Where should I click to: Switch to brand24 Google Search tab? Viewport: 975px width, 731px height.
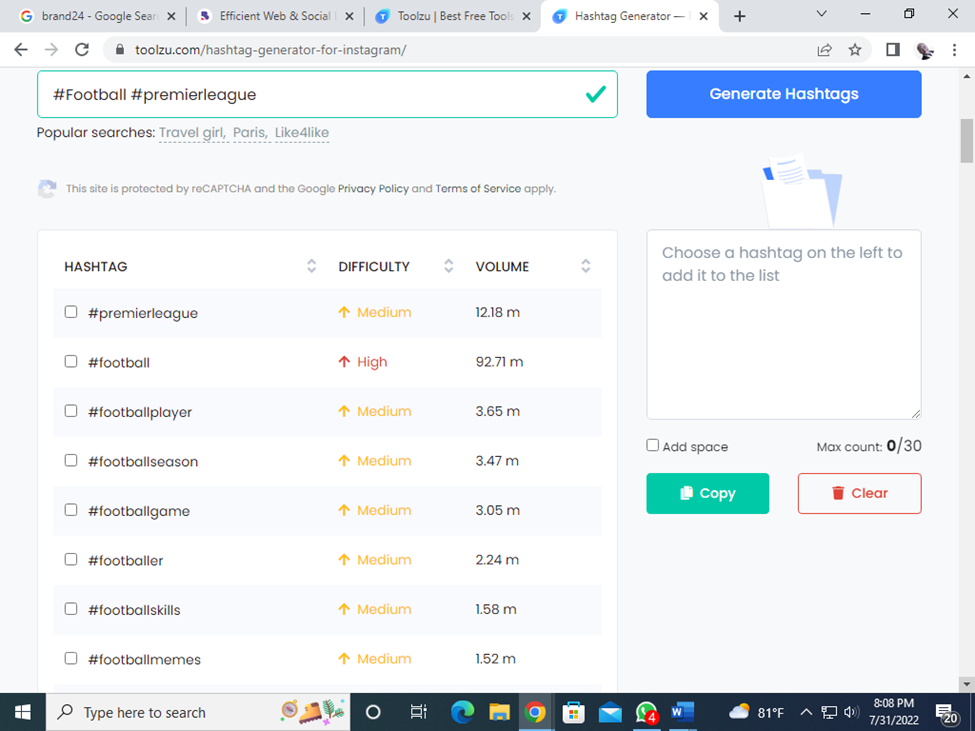pos(98,16)
